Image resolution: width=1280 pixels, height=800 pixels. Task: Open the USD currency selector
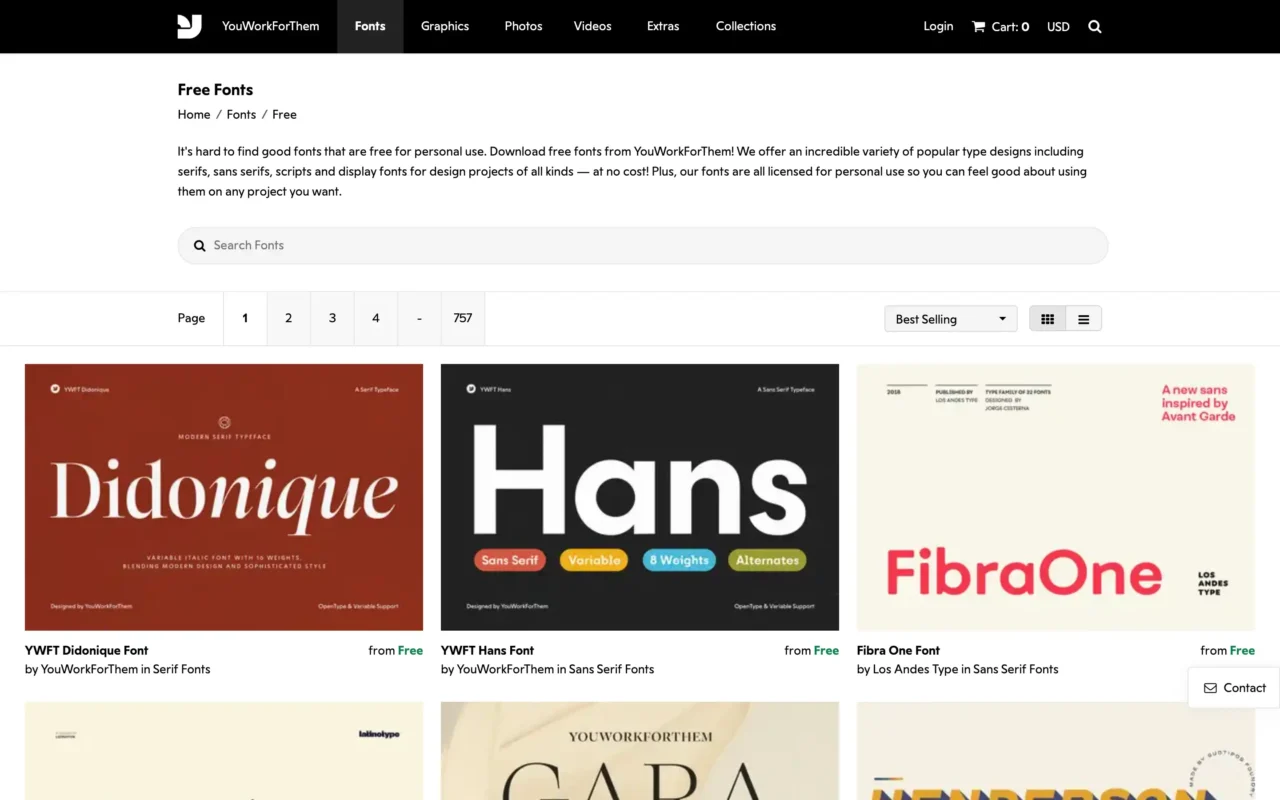tap(1058, 27)
